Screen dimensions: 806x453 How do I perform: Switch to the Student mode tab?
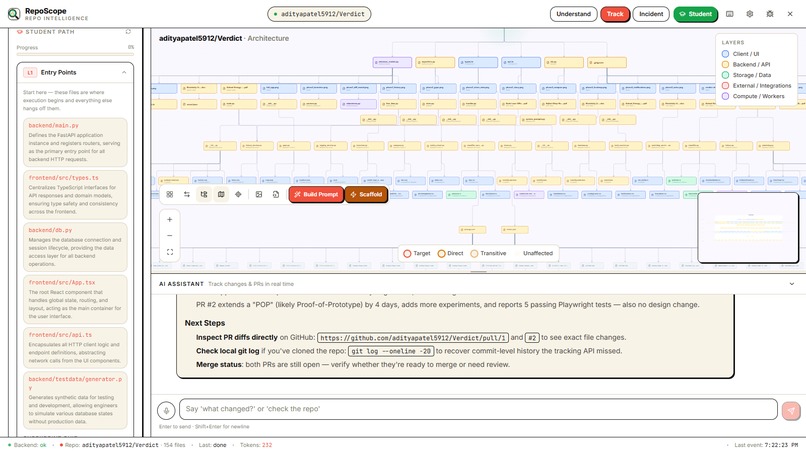pos(695,14)
